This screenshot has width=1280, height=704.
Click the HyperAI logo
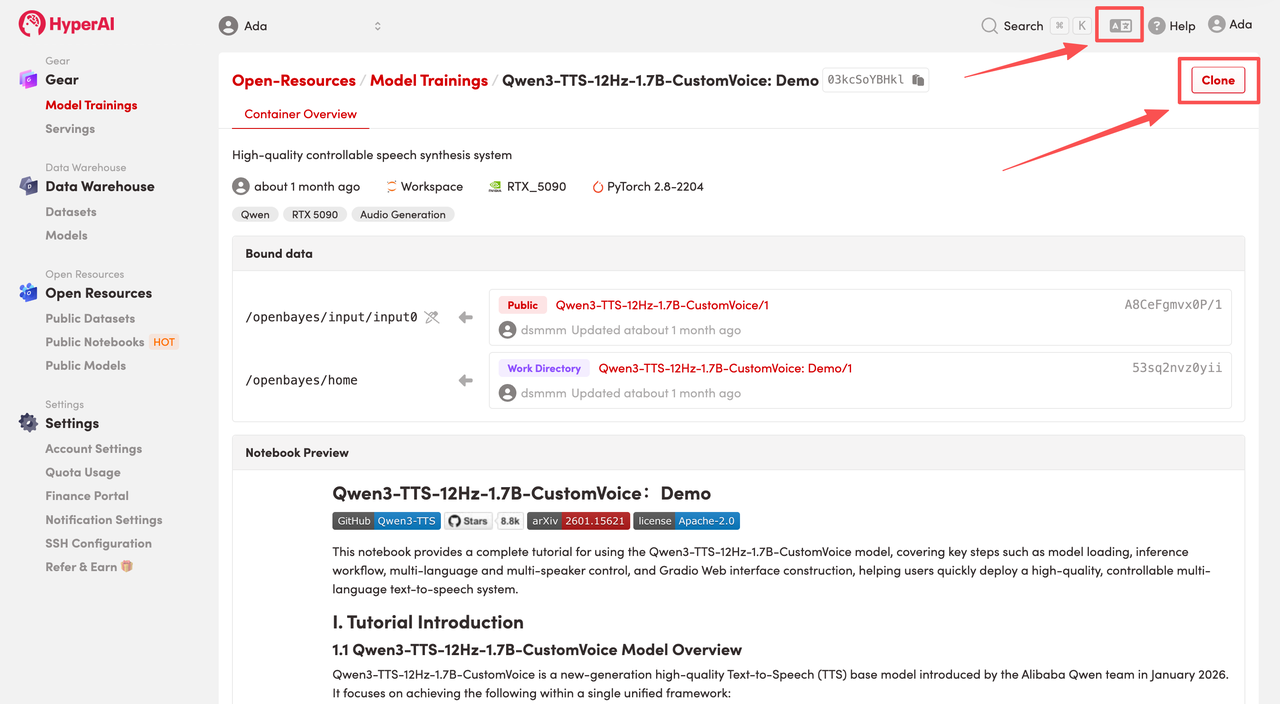pyautogui.click(x=66, y=24)
